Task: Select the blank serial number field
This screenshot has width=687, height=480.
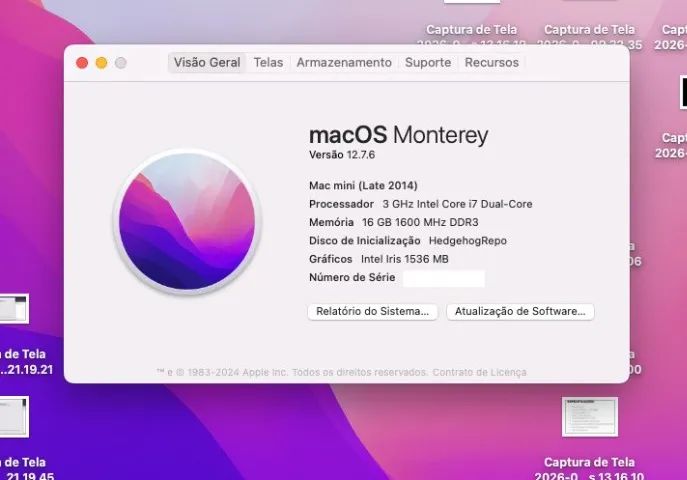Action: coord(443,278)
